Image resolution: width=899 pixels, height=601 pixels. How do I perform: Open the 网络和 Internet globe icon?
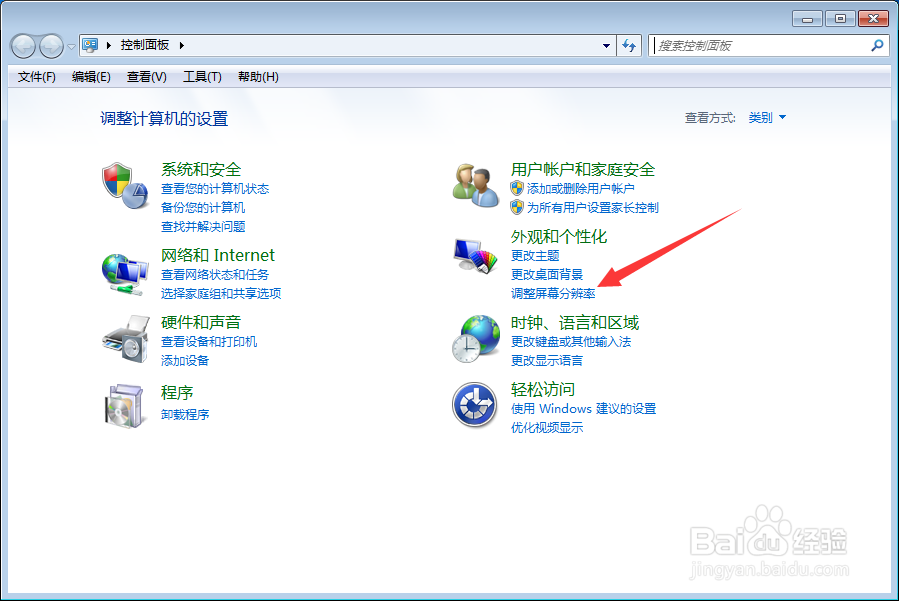(125, 275)
